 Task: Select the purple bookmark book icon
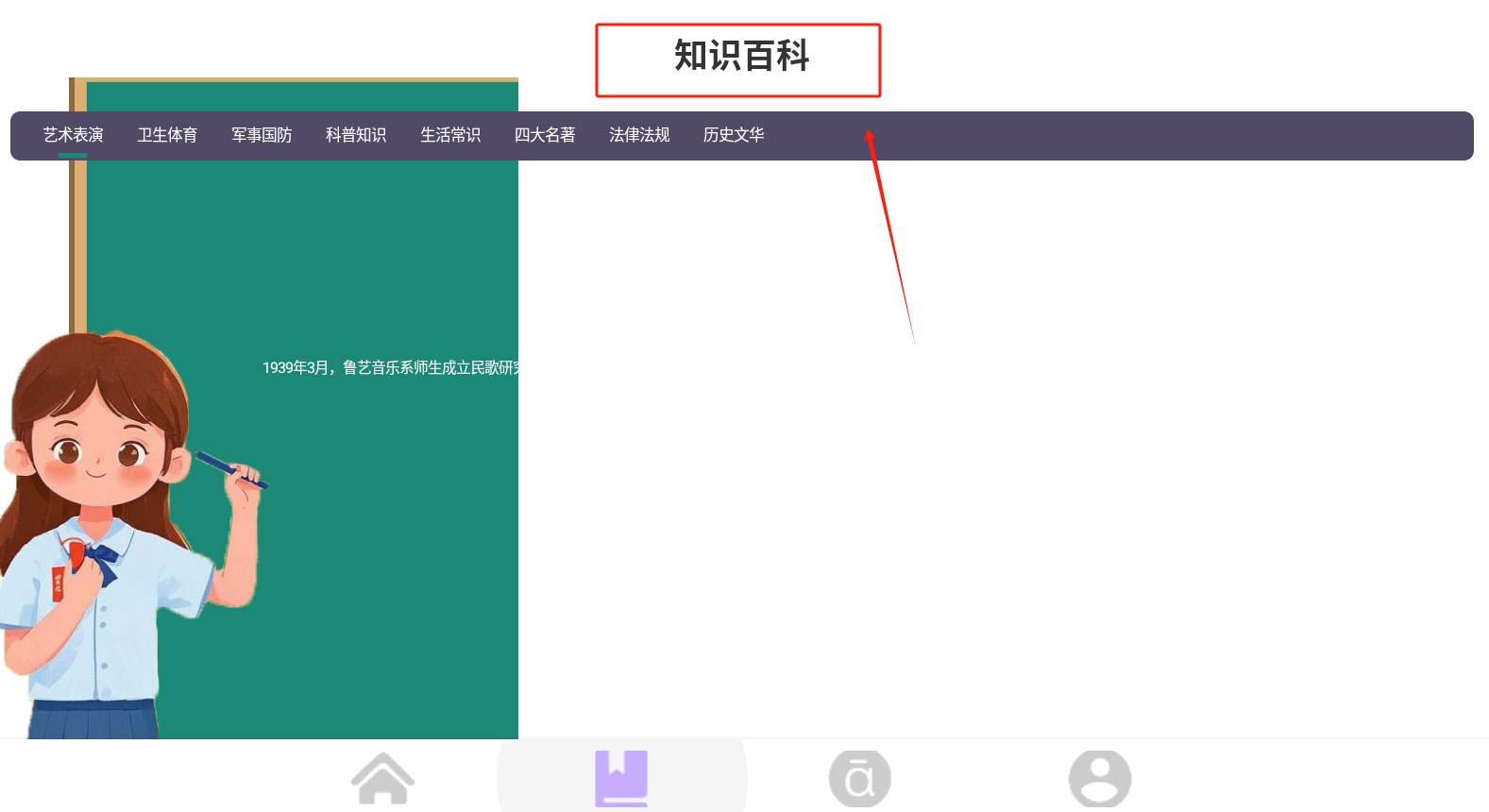pos(621,778)
